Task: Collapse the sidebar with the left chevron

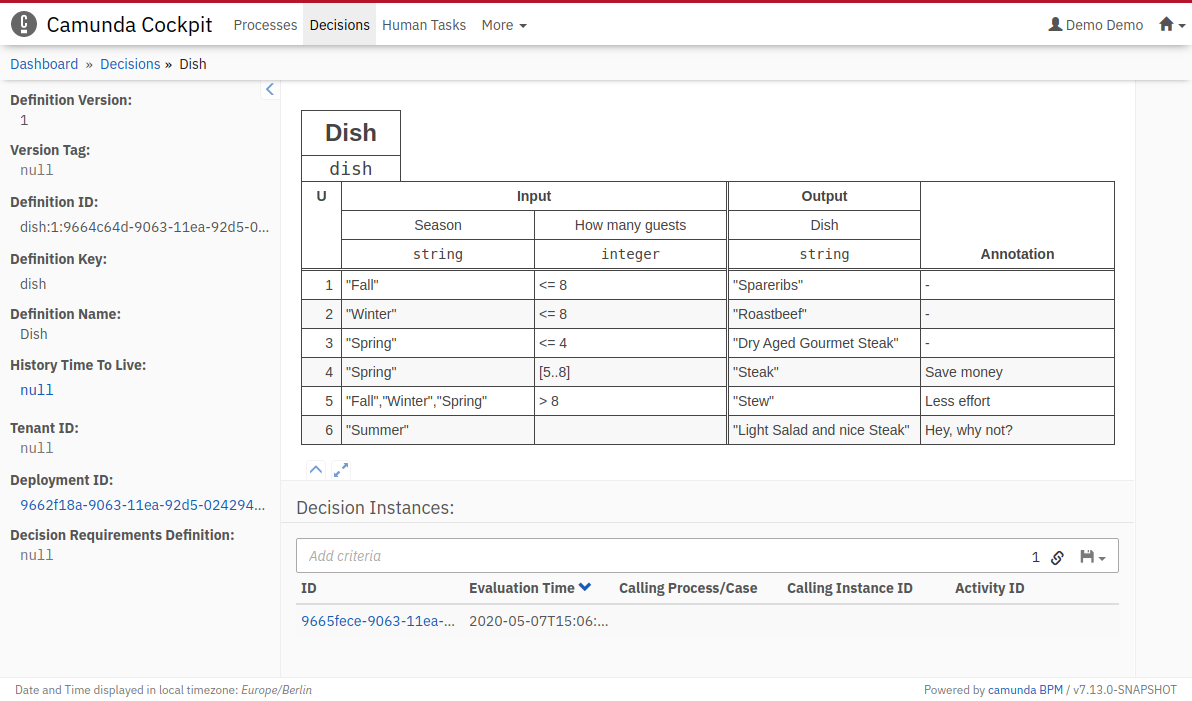Action: click(x=269, y=90)
